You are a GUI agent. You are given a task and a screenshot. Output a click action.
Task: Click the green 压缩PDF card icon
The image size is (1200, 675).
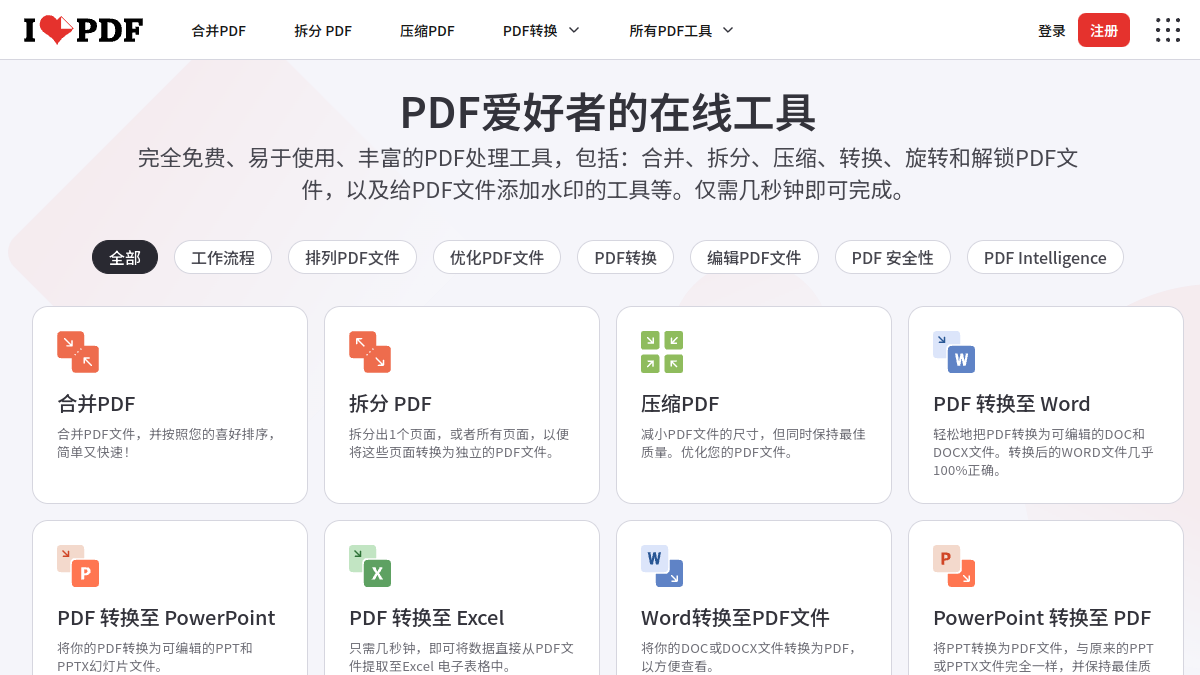[x=662, y=352]
